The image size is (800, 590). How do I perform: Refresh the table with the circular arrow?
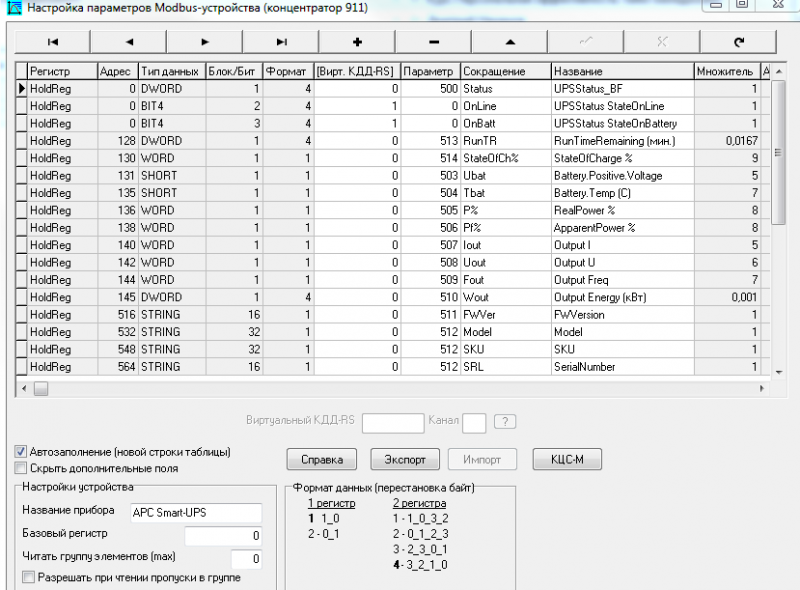738,42
